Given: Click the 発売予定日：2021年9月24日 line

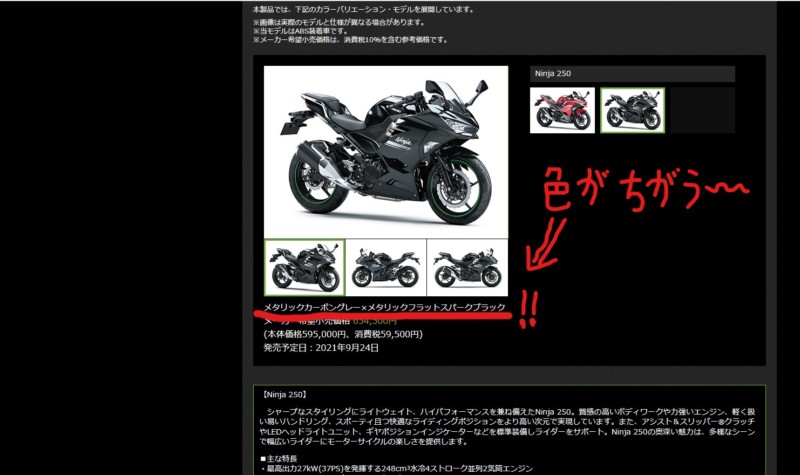Looking at the screenshot, I should pyautogui.click(x=321, y=348).
